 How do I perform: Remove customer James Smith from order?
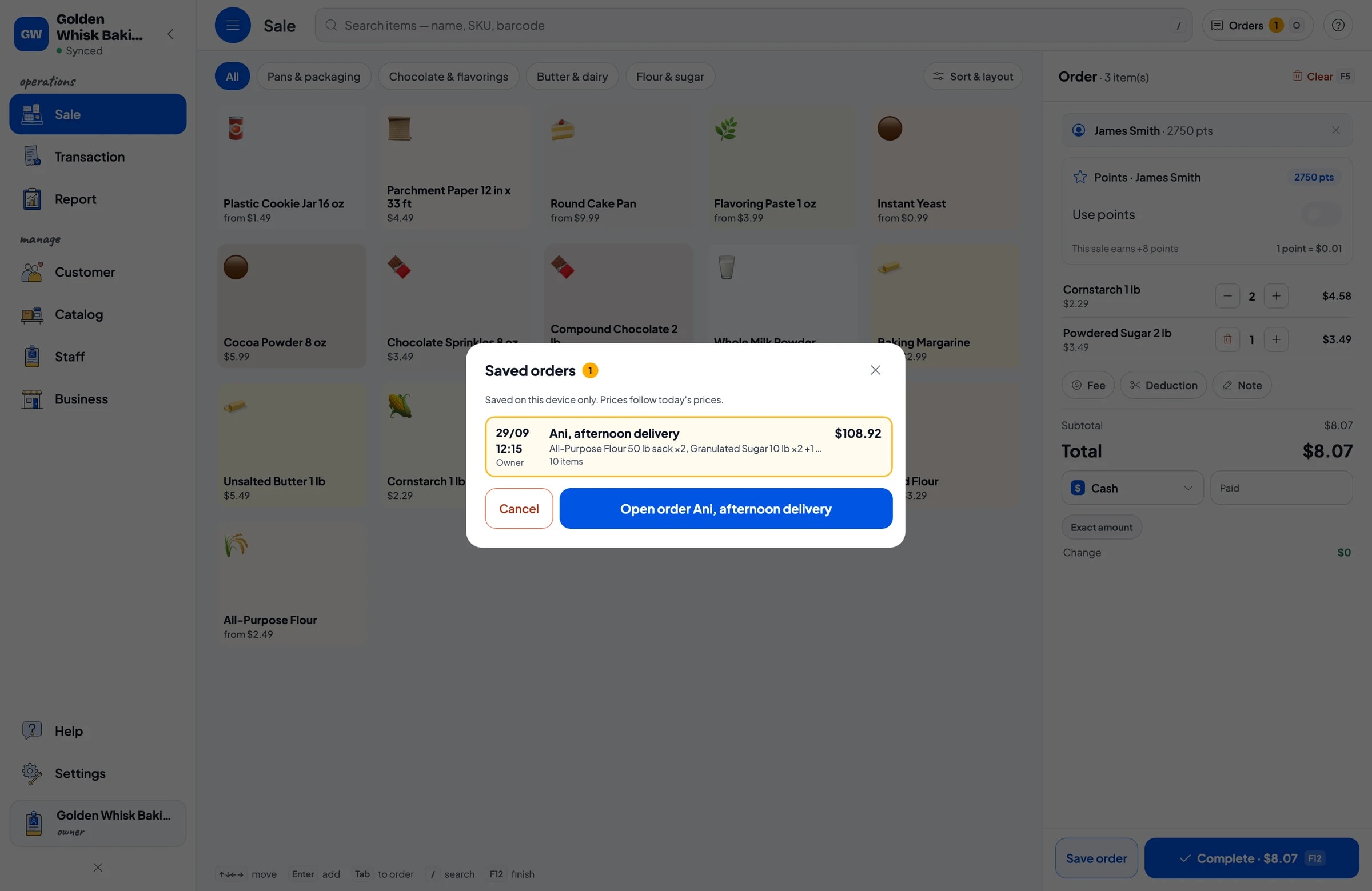[x=1335, y=130]
